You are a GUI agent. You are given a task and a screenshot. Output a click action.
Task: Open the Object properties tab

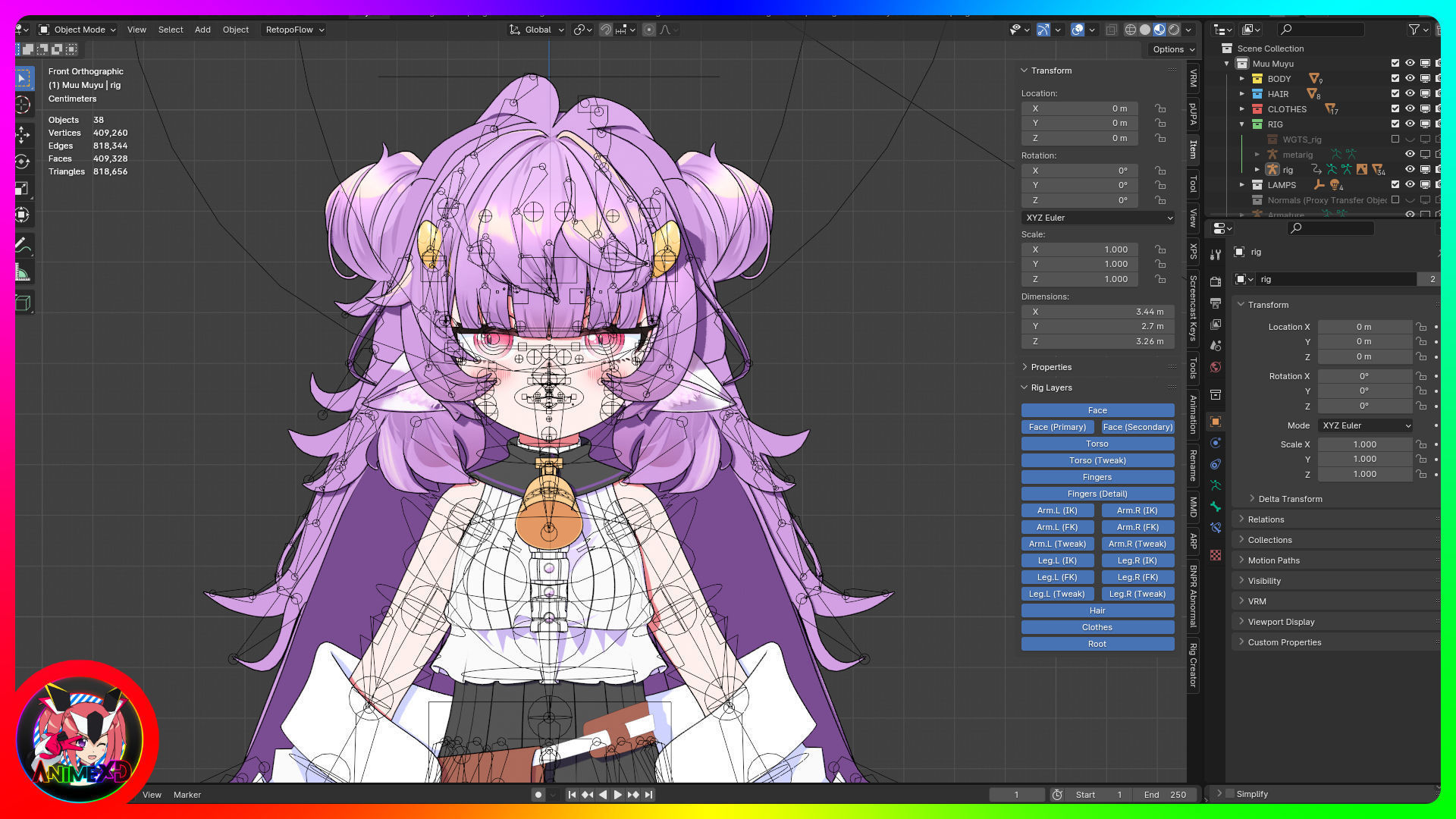tap(1216, 422)
